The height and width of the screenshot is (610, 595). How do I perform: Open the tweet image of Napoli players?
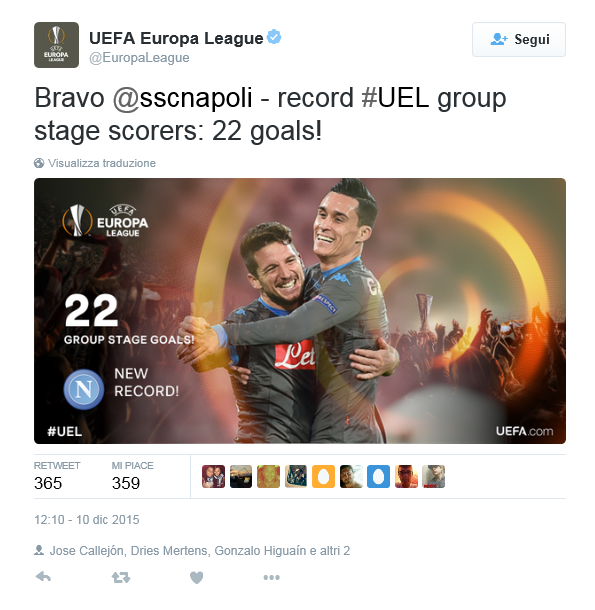click(300, 311)
